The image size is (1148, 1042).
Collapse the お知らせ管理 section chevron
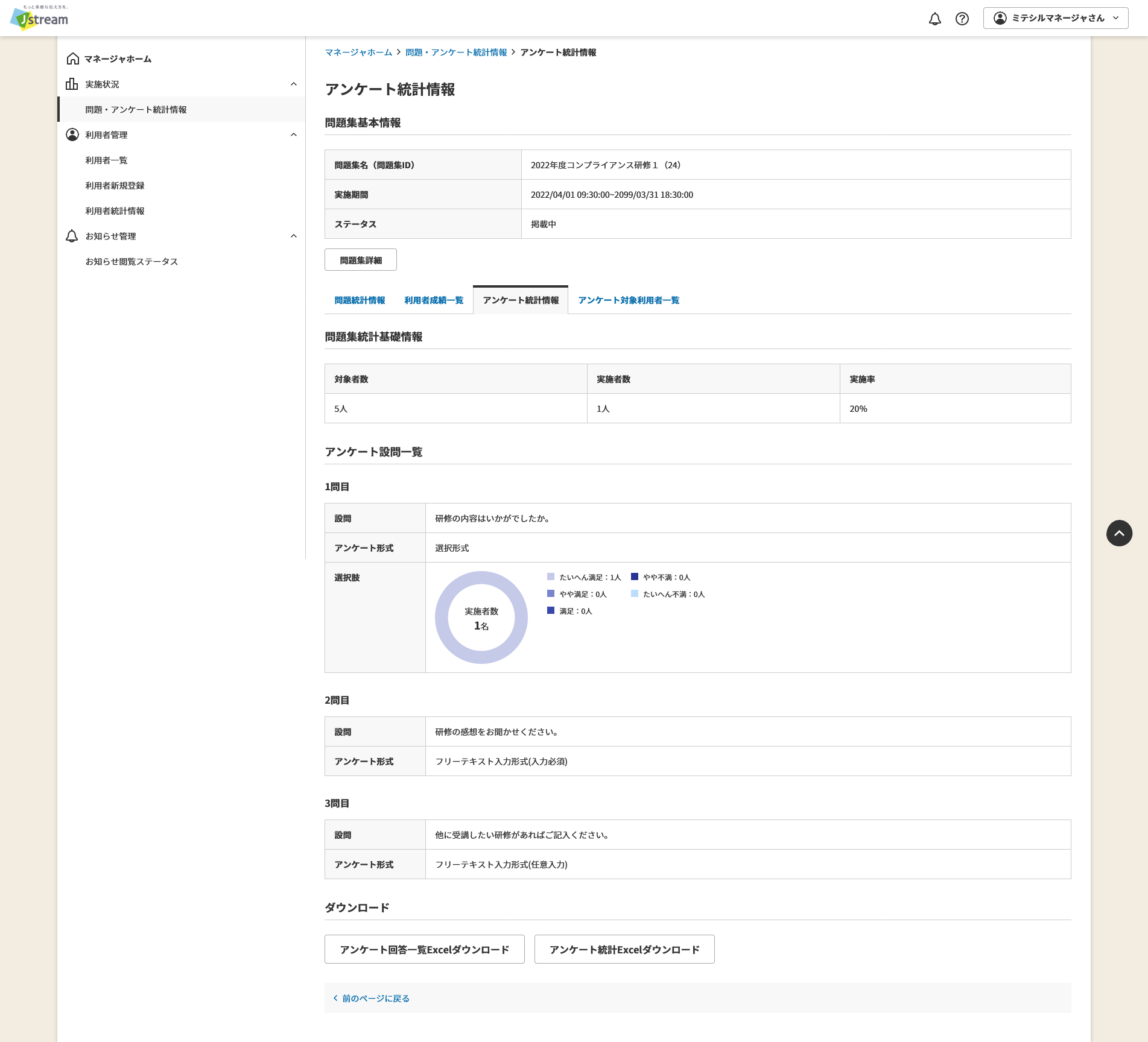coord(294,236)
